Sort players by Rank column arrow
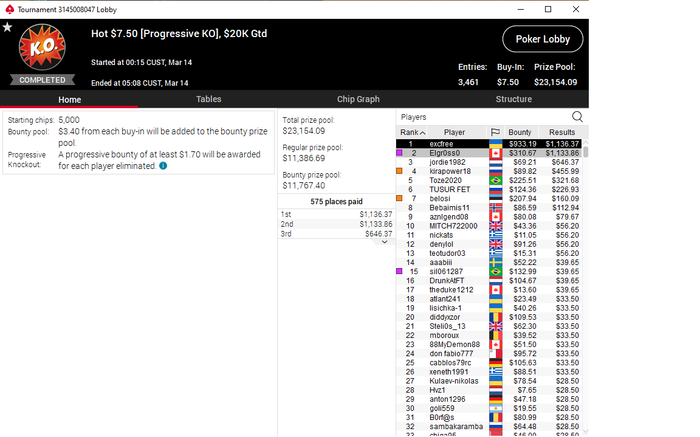The width and height of the screenshot is (700, 437). click(422, 133)
